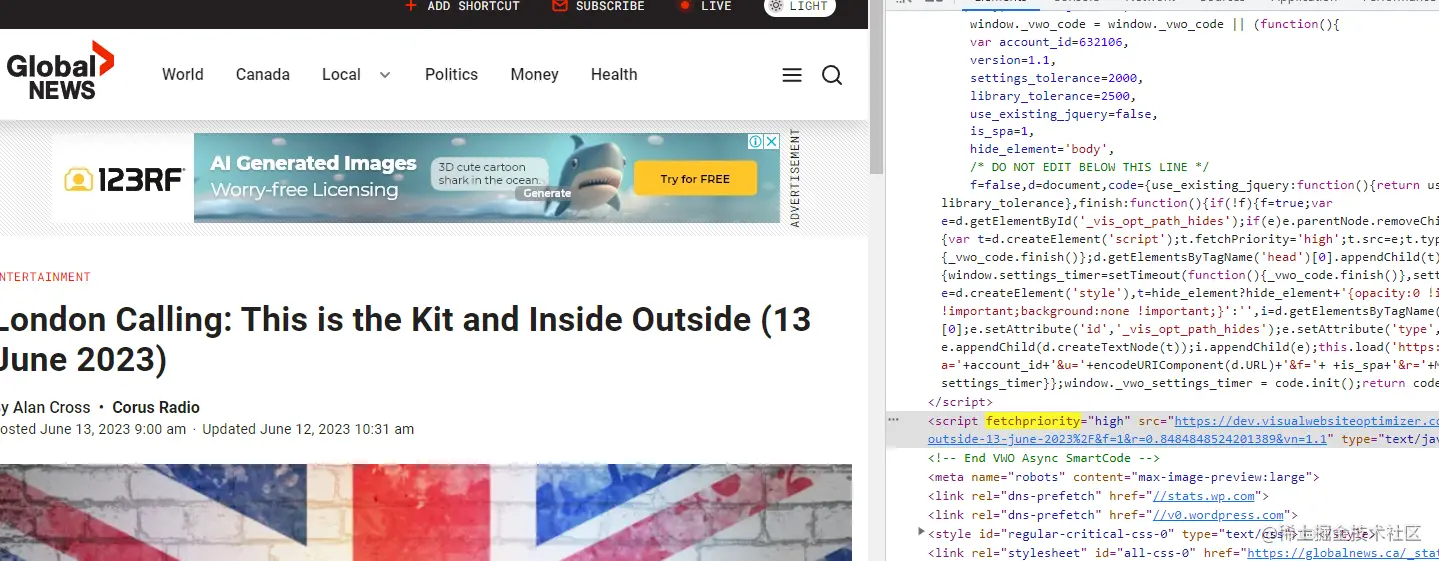The height and width of the screenshot is (561, 1439).
Task: Toggle the Light theme switch
Action: (x=800, y=6)
